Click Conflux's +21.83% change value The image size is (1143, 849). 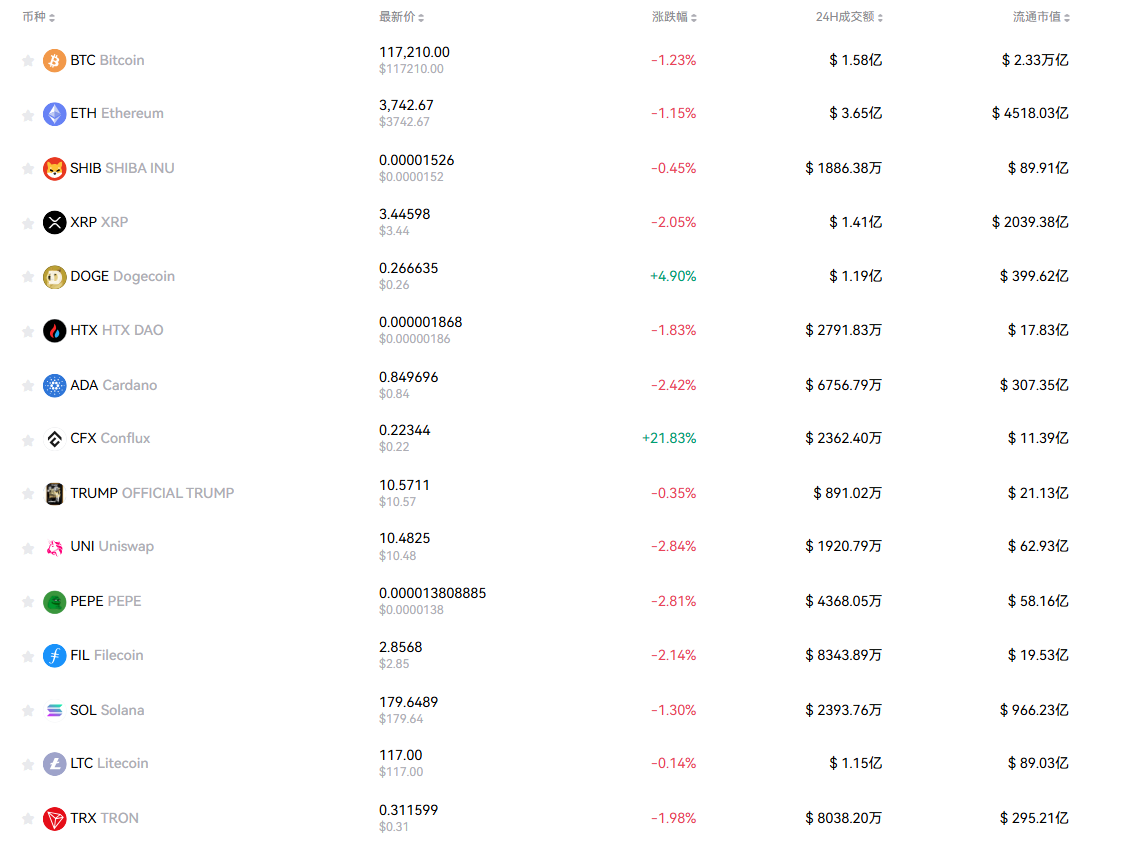669,438
